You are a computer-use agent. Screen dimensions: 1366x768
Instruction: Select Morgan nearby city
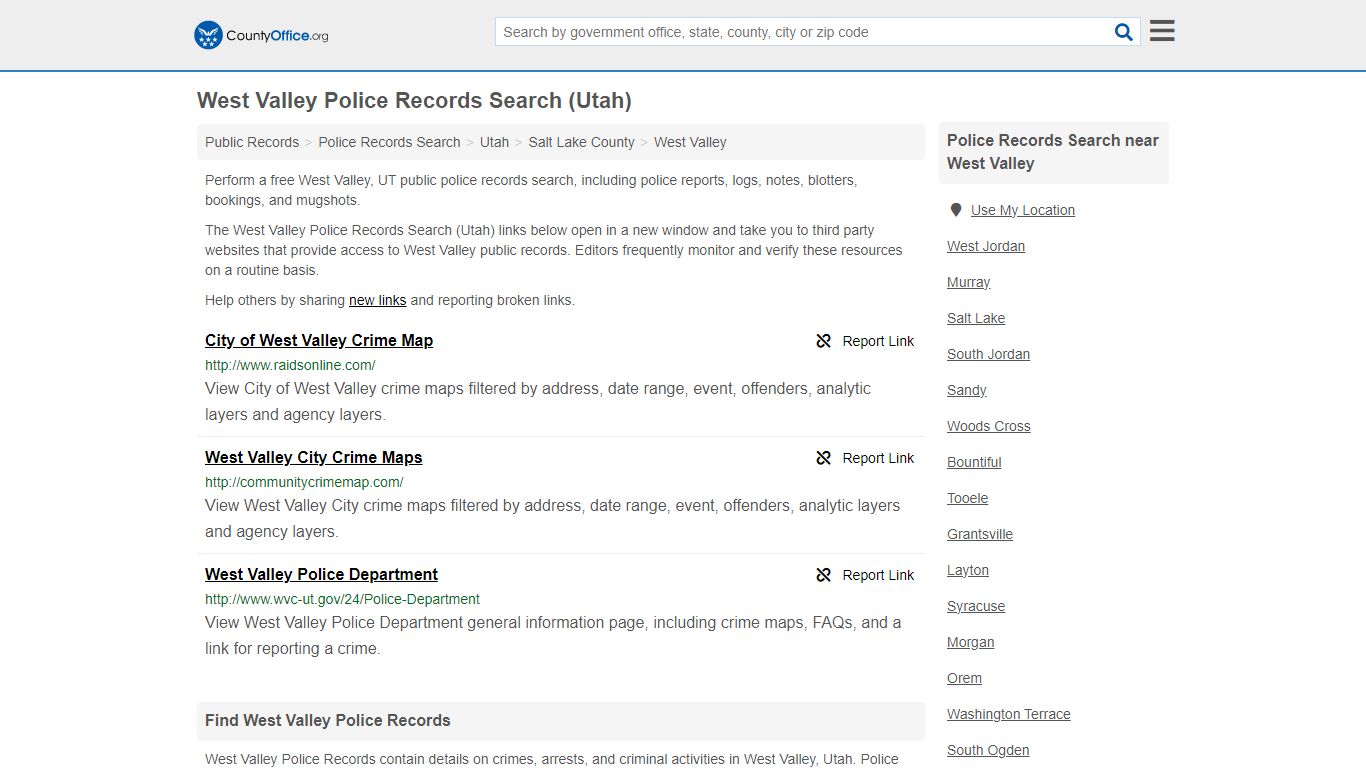971,642
